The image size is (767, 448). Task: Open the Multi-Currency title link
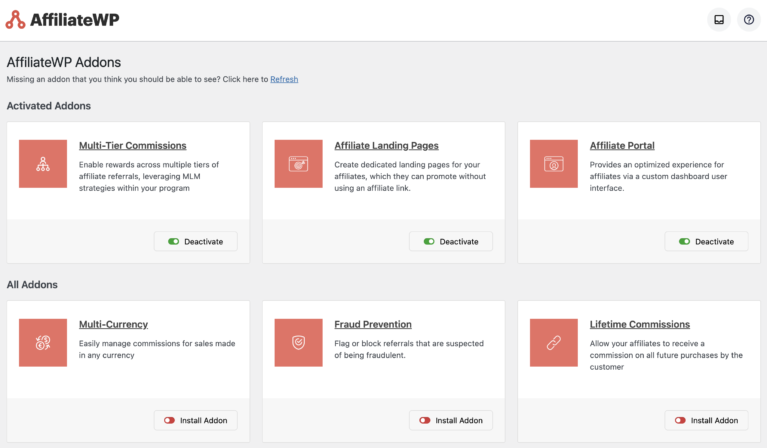(x=113, y=325)
